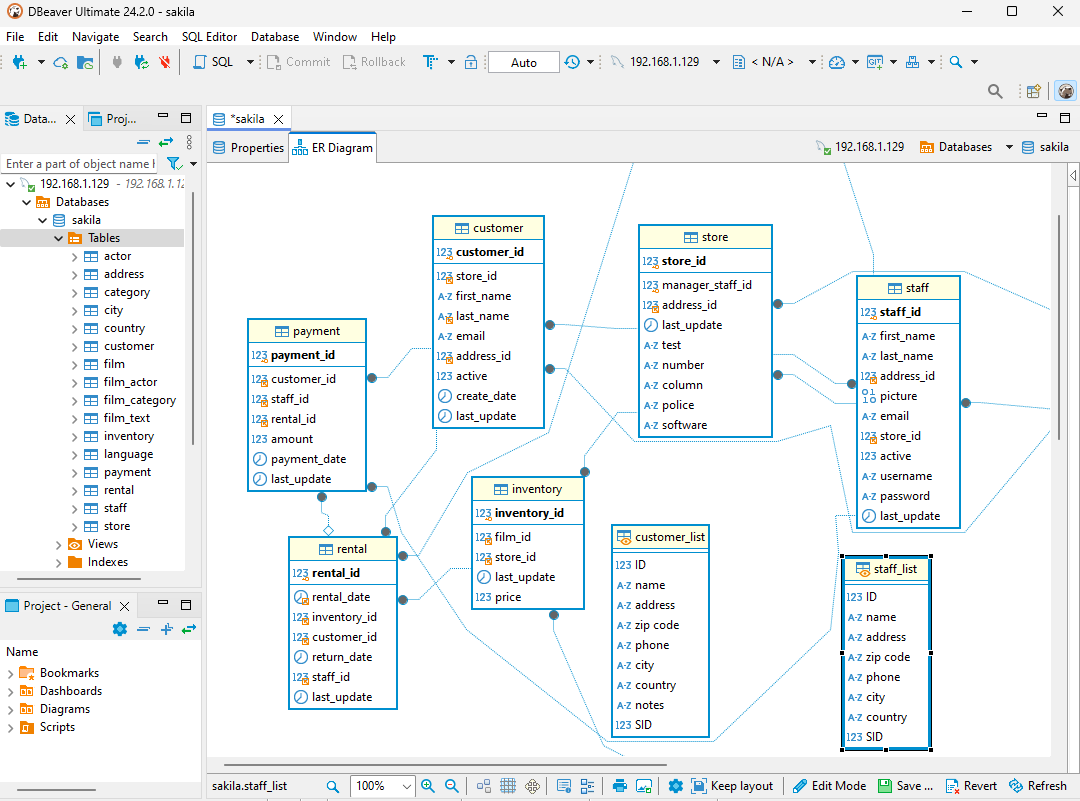
Task: Click the deployment boxes toolbar icon
Action: (913, 62)
